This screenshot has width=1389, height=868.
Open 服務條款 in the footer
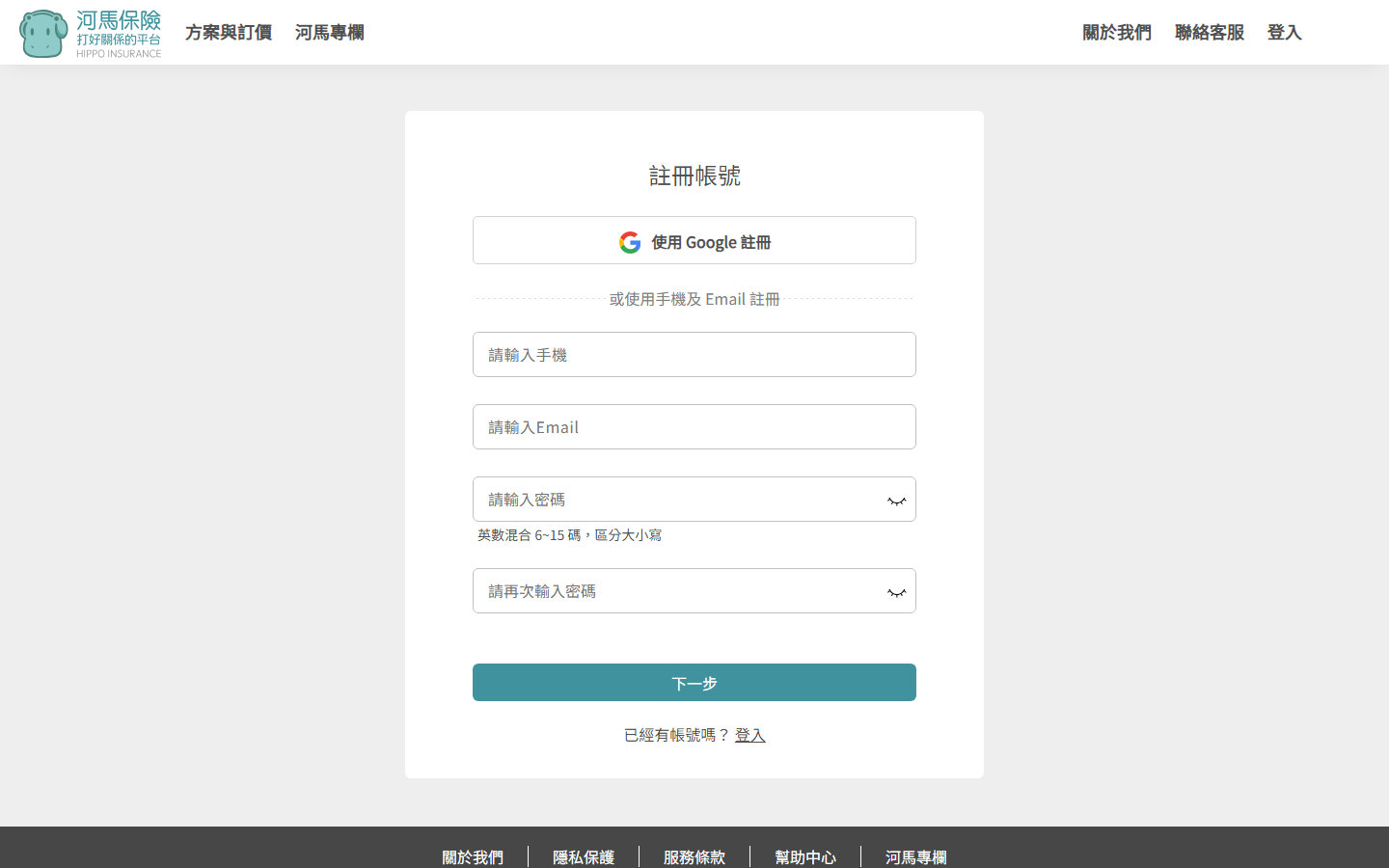click(694, 856)
